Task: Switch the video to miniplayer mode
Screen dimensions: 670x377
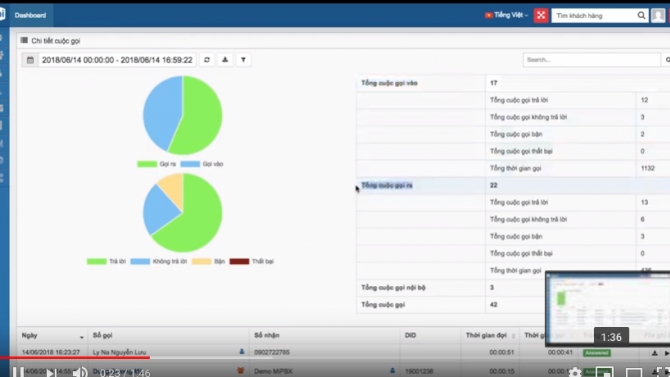Action: click(603, 372)
